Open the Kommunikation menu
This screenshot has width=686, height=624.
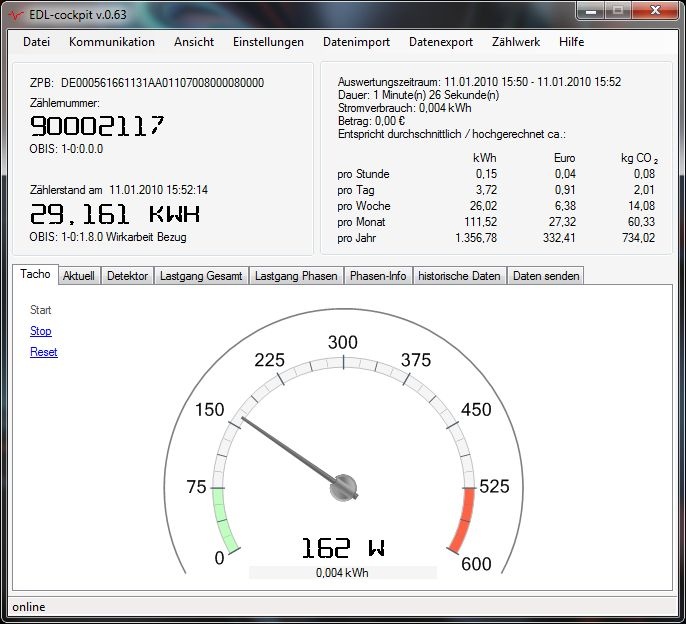click(112, 42)
